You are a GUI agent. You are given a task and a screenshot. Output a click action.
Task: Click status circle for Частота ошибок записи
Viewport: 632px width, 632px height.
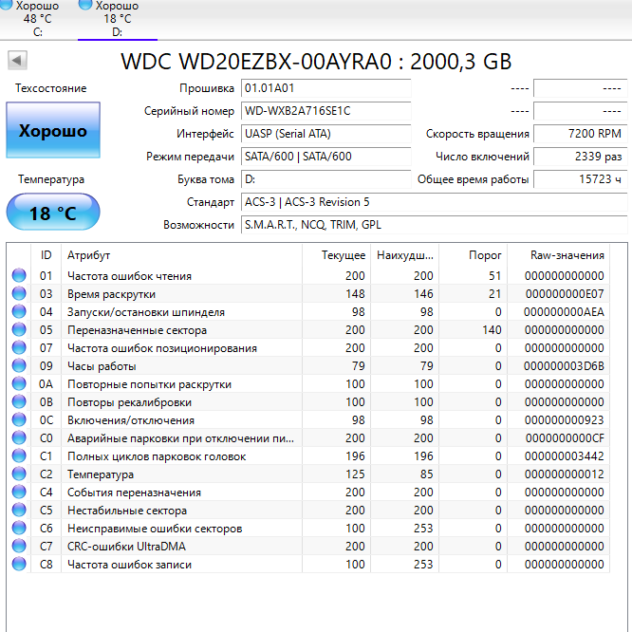tap(19, 564)
